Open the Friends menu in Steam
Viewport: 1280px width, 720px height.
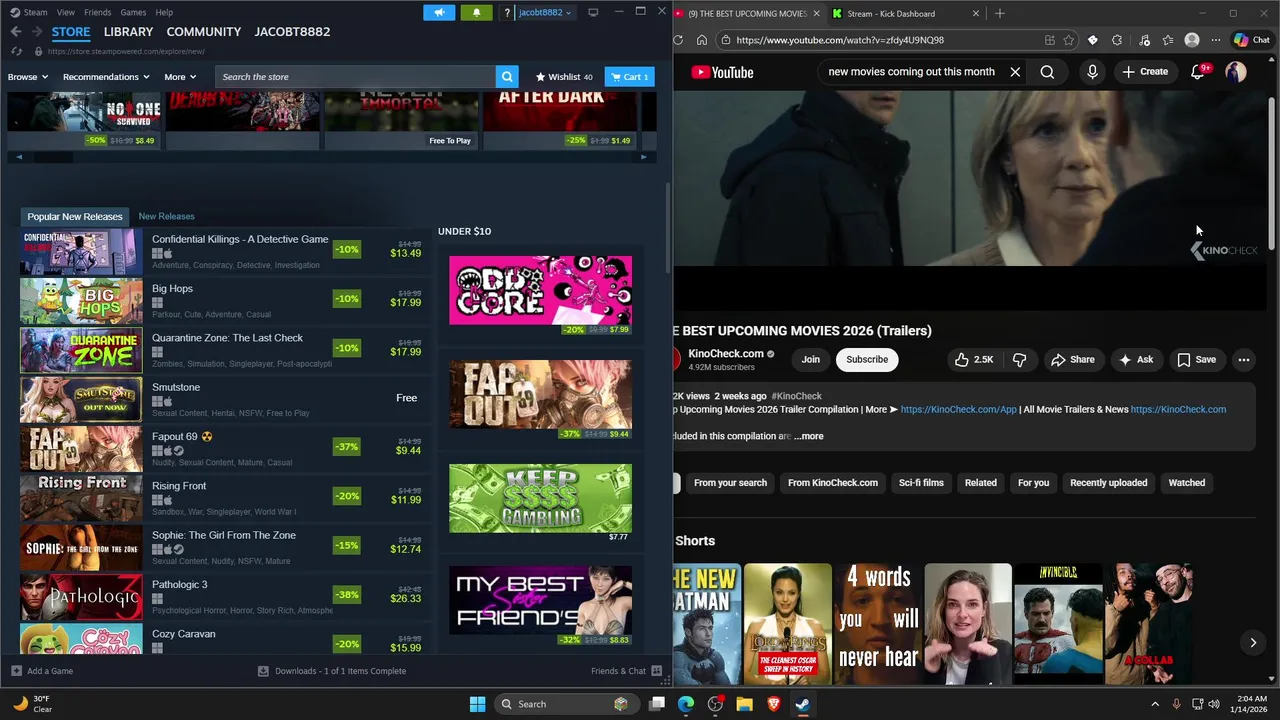tap(98, 12)
